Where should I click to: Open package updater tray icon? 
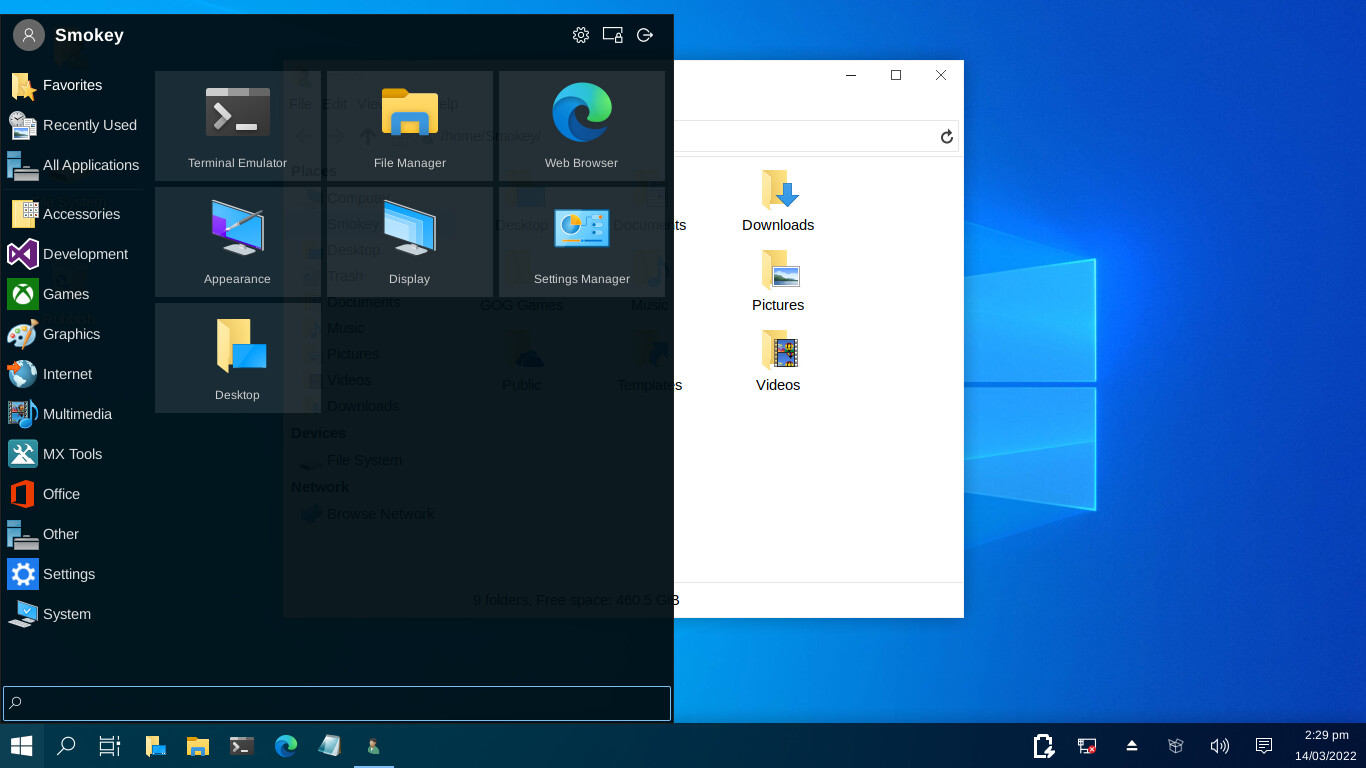tap(1176, 746)
